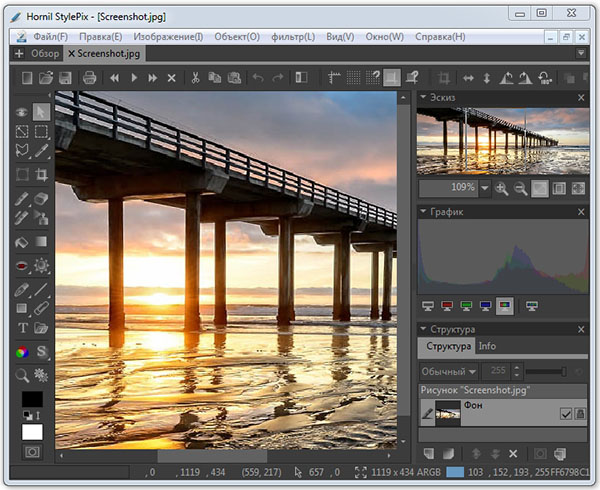Click zoom in button in Эскиз panel
This screenshot has height=490, width=600.
pos(502,188)
